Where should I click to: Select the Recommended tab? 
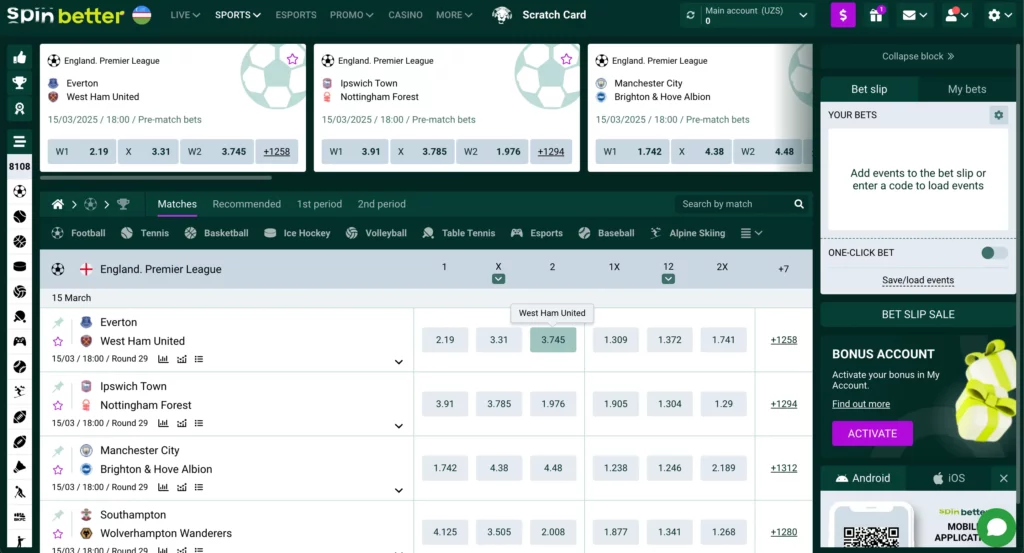246,204
